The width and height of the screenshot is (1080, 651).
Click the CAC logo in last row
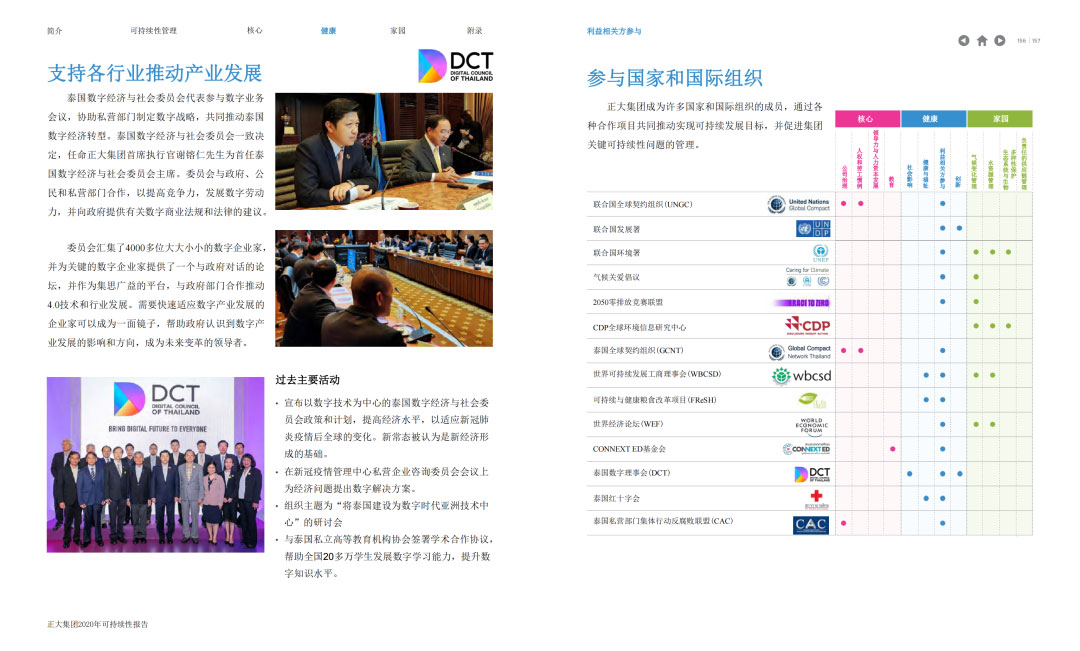pos(810,524)
